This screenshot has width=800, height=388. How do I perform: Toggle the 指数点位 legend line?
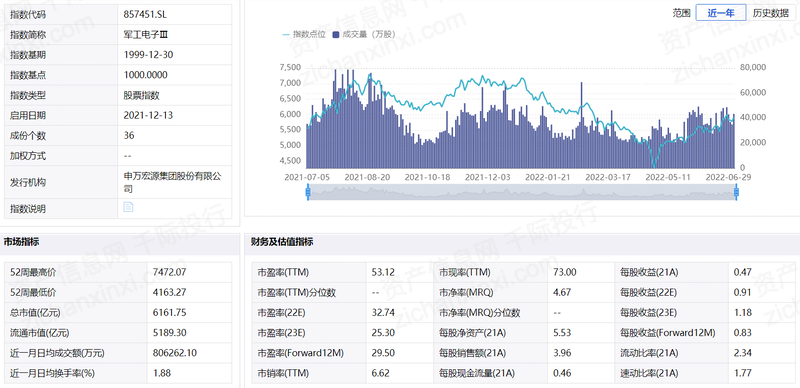[286, 35]
